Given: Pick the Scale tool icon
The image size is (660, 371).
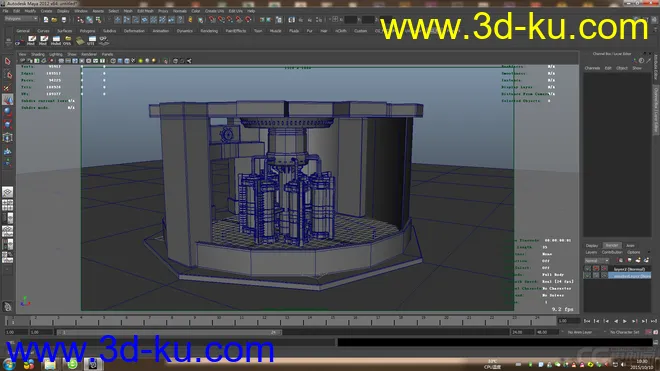Looking at the screenshot, I should point(8,125).
